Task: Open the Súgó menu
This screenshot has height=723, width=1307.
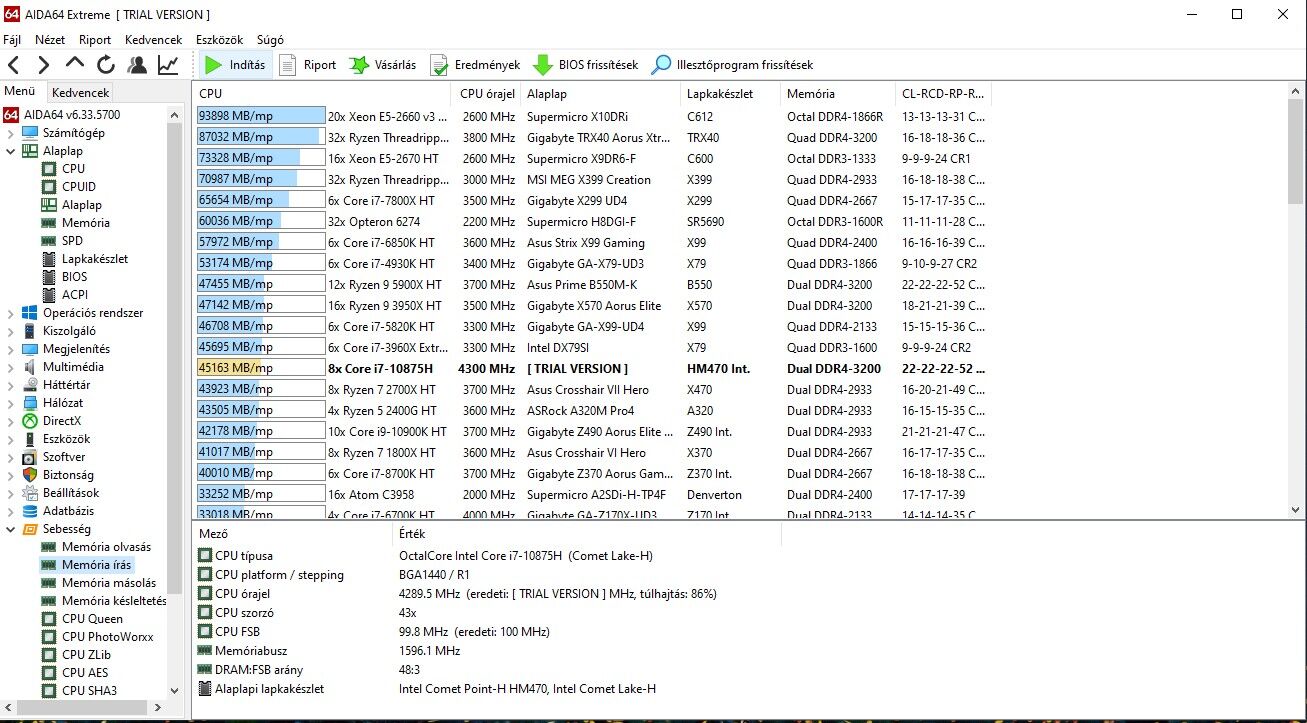Action: click(270, 40)
